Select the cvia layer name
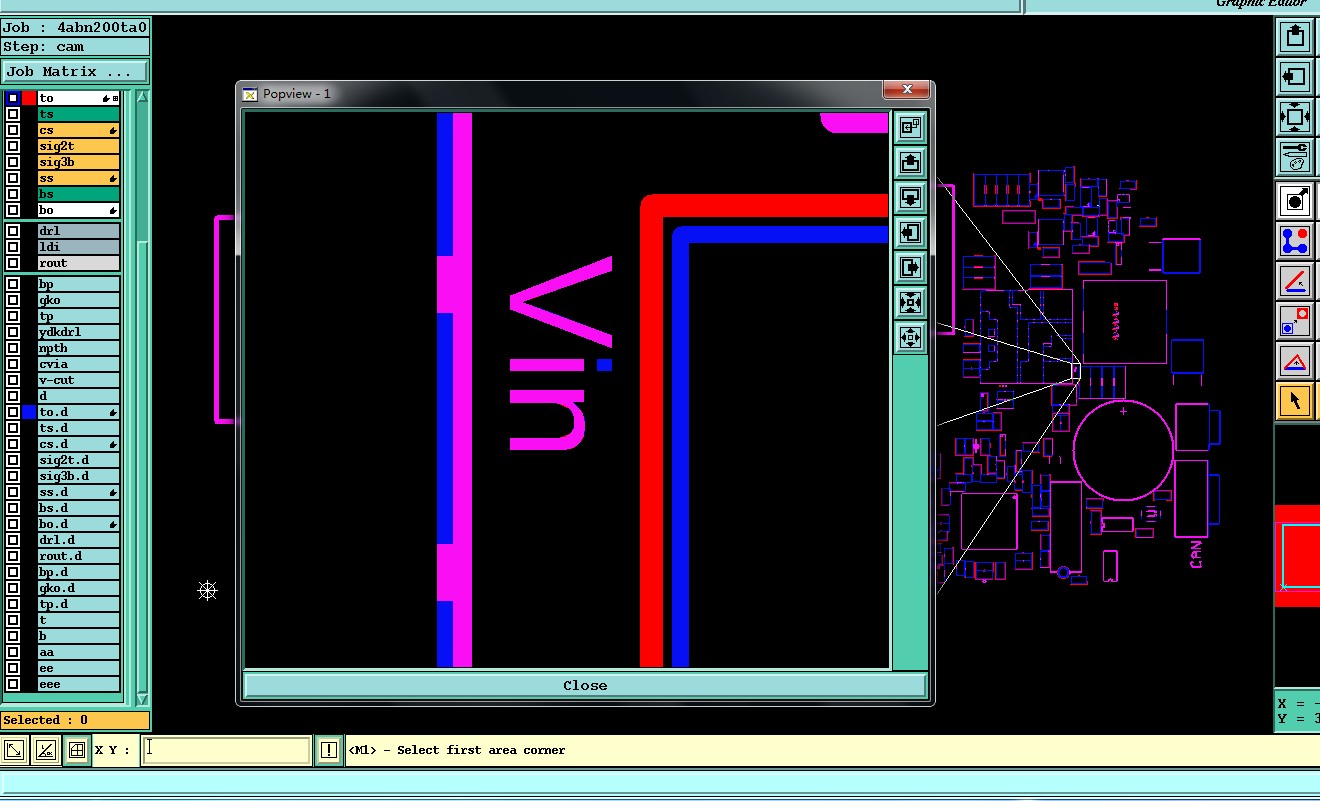This screenshot has height=801, width=1320. 79,364
